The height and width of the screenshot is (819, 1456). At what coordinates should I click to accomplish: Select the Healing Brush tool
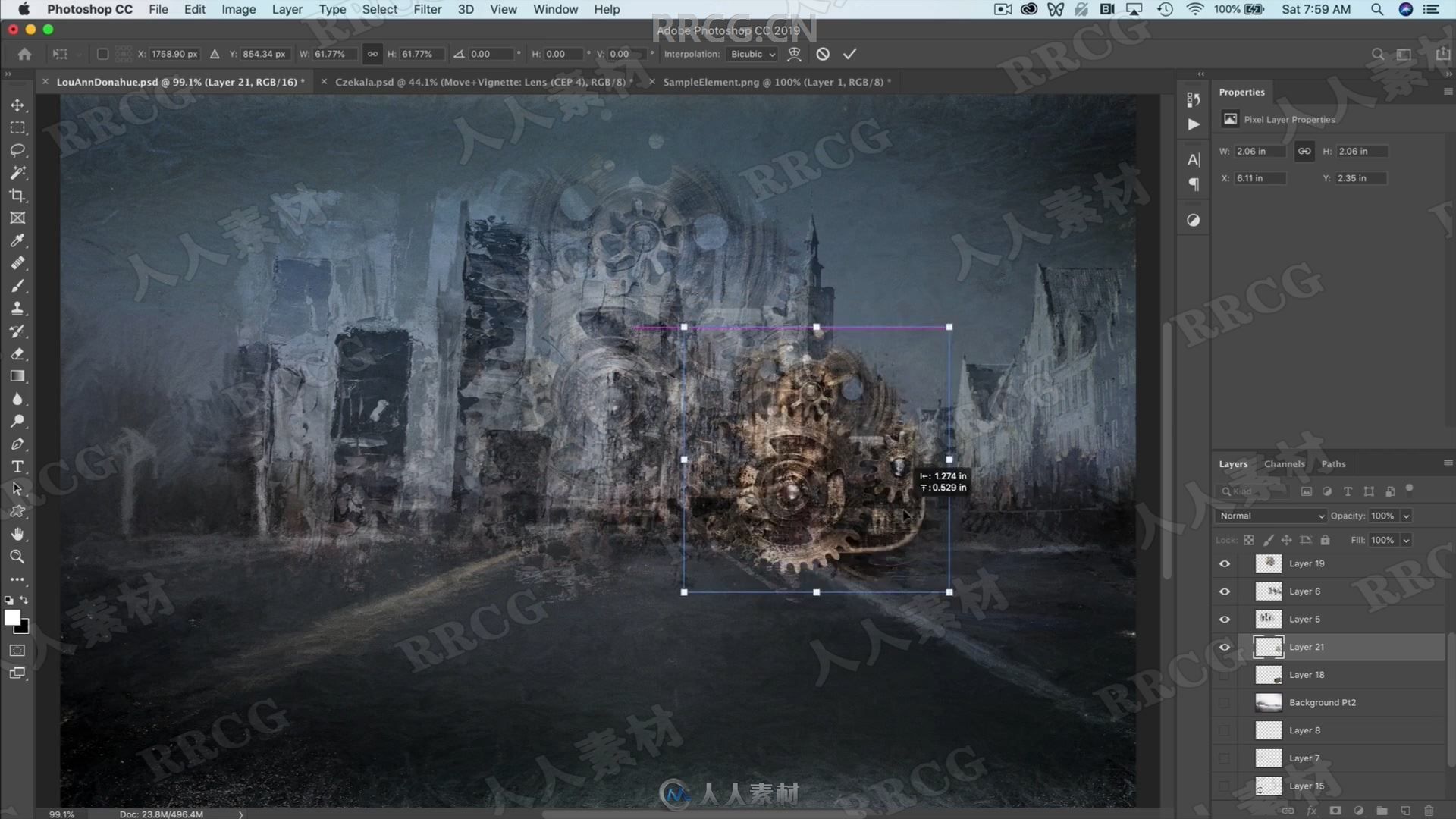click(x=17, y=263)
